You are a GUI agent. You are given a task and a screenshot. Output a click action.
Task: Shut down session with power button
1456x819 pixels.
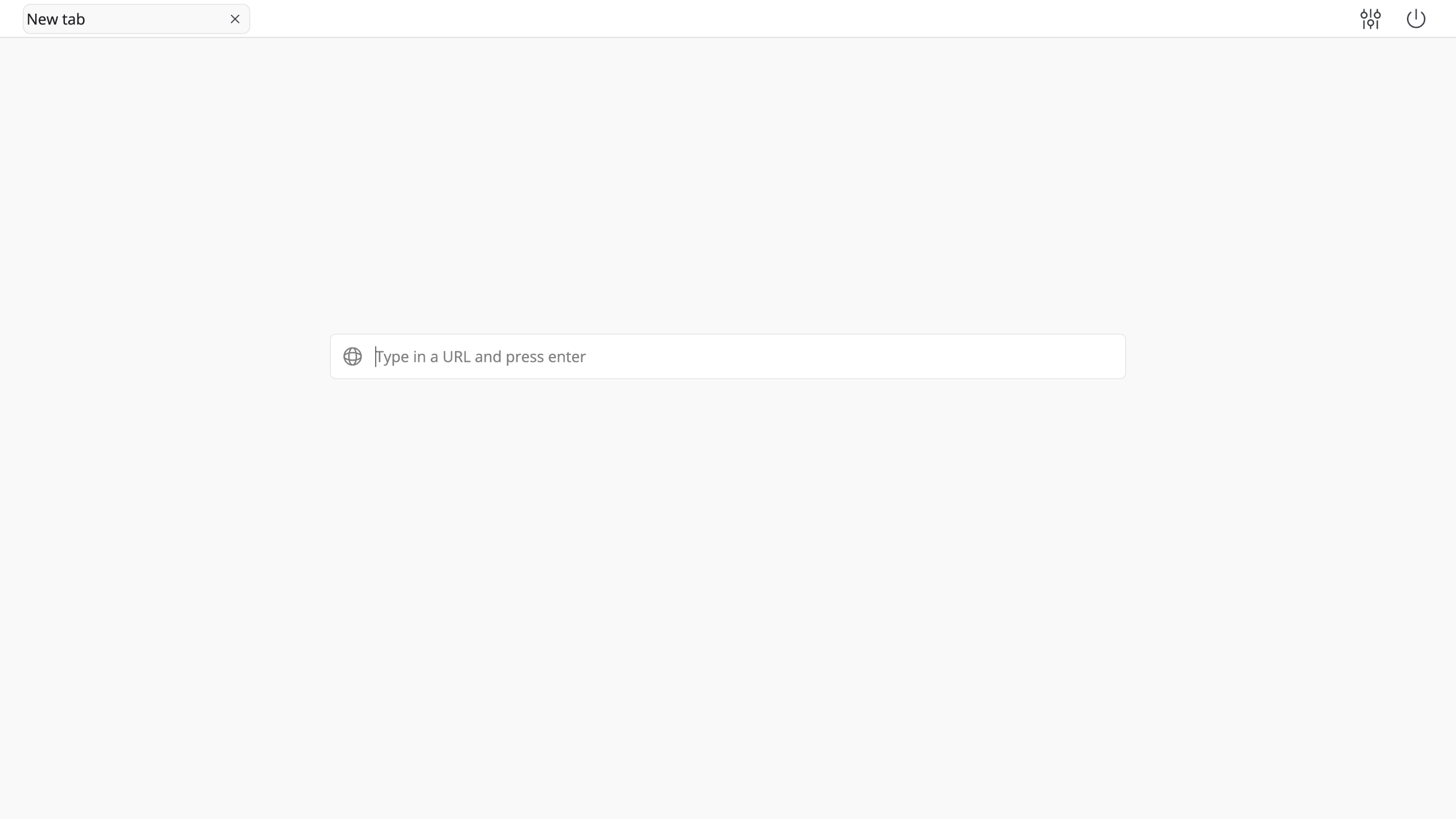pyautogui.click(x=1416, y=19)
